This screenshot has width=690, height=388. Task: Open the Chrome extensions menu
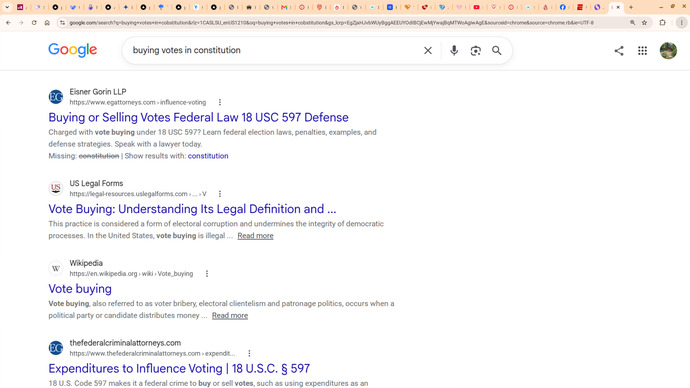pyautogui.click(x=662, y=22)
